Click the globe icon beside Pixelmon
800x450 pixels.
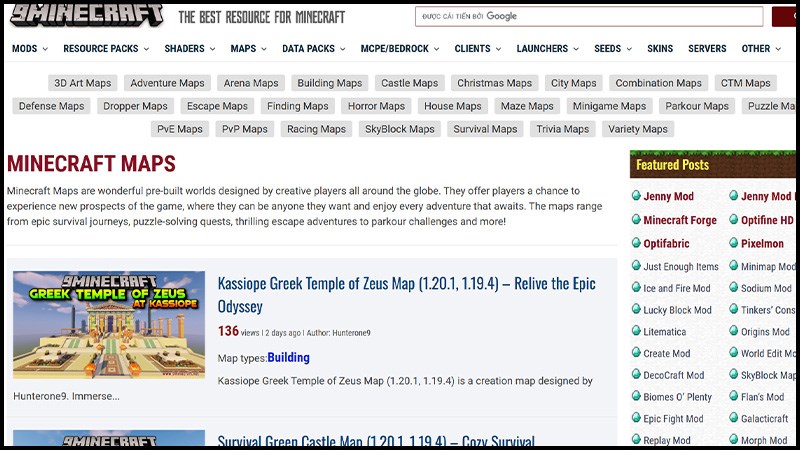click(734, 243)
